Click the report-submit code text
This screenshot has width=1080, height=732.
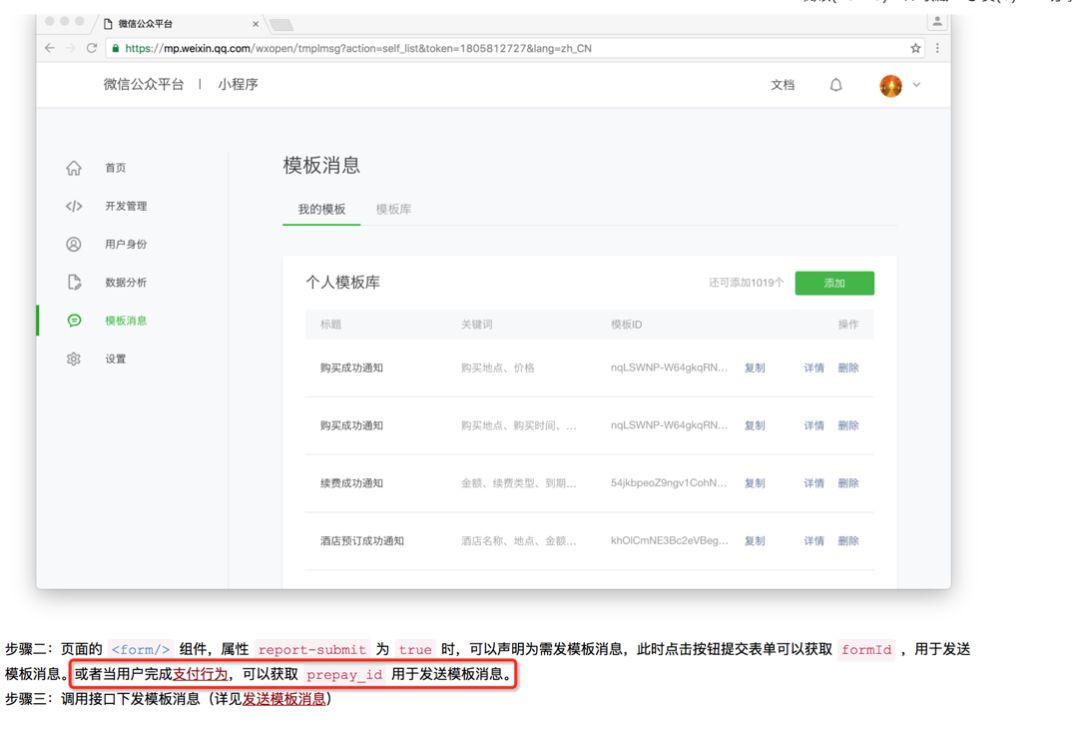[x=312, y=649]
